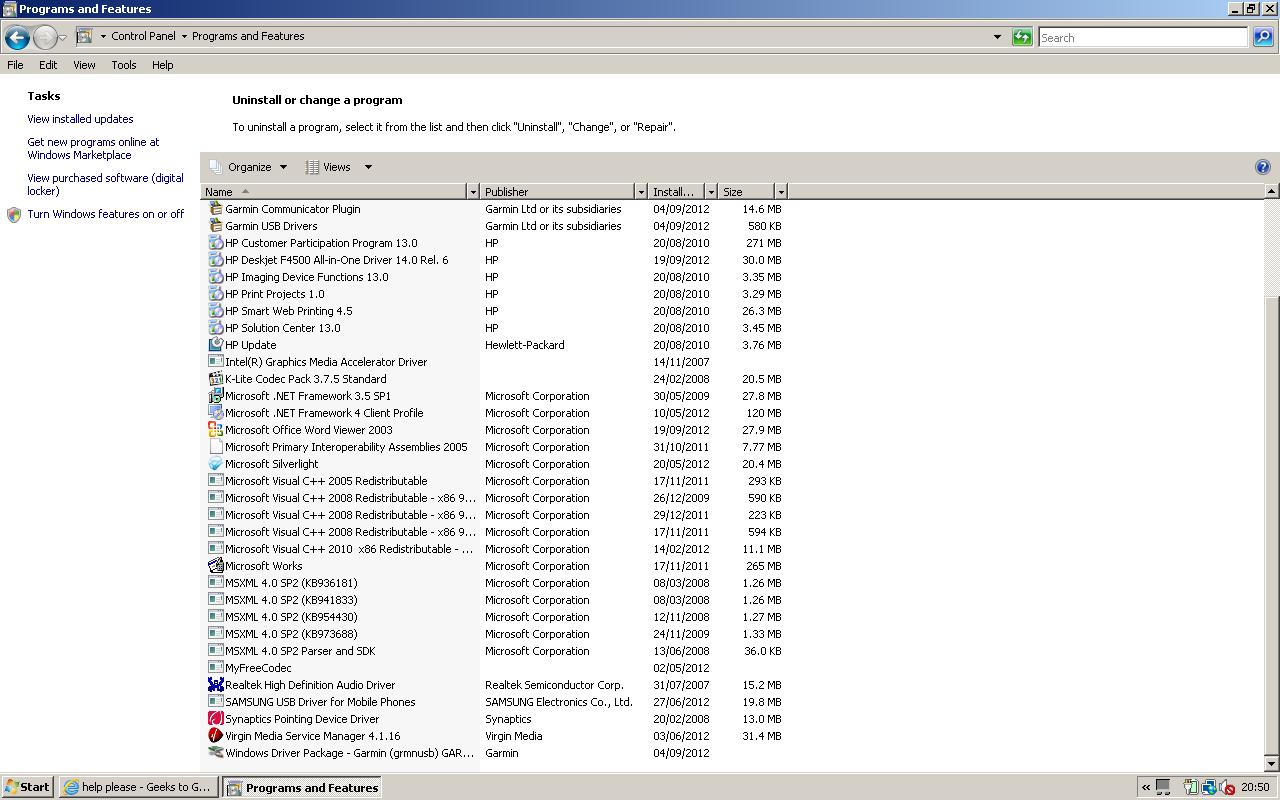Show hidden system tray icons
The height and width of the screenshot is (800, 1280).
point(1146,788)
